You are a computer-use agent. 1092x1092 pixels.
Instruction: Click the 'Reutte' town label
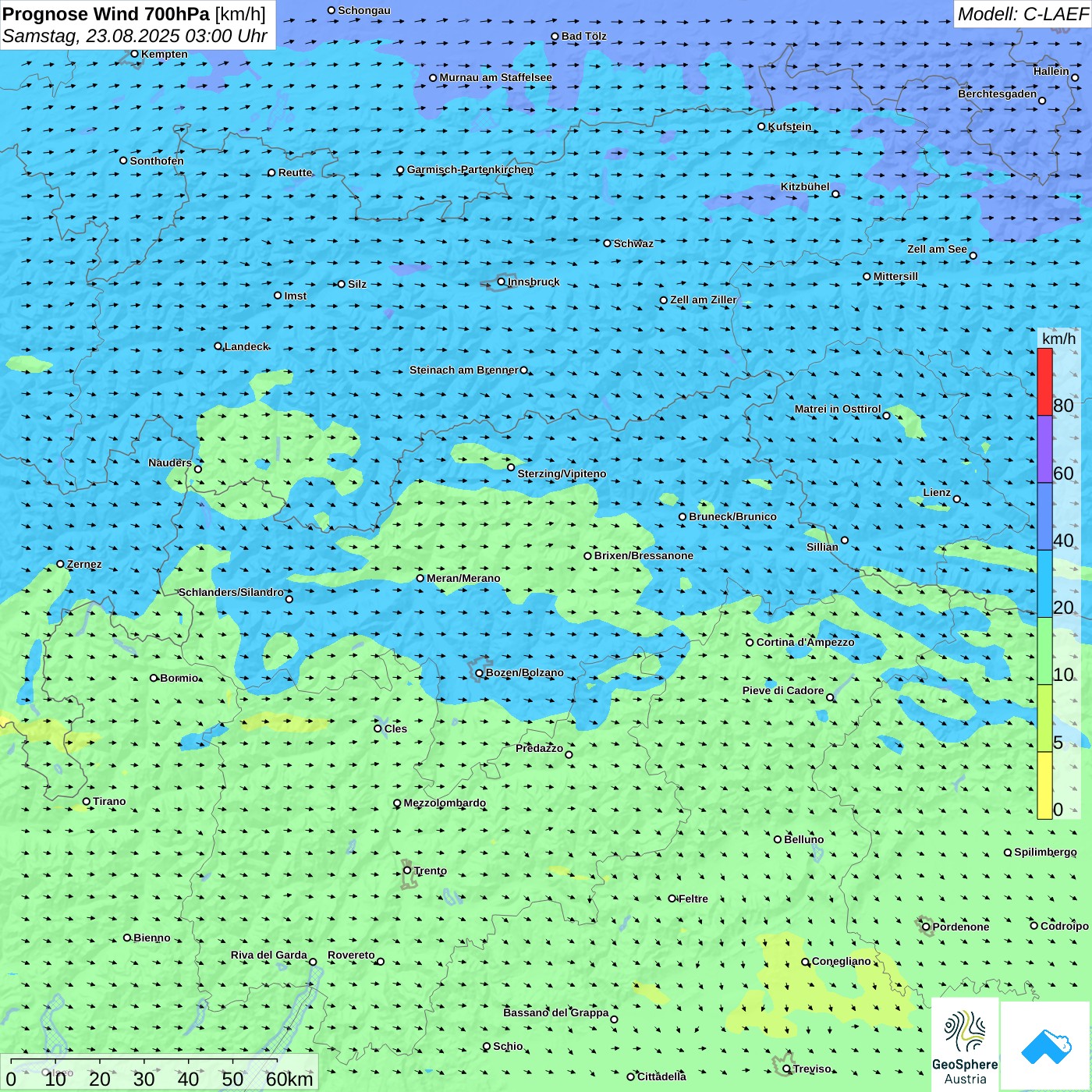[x=295, y=172]
